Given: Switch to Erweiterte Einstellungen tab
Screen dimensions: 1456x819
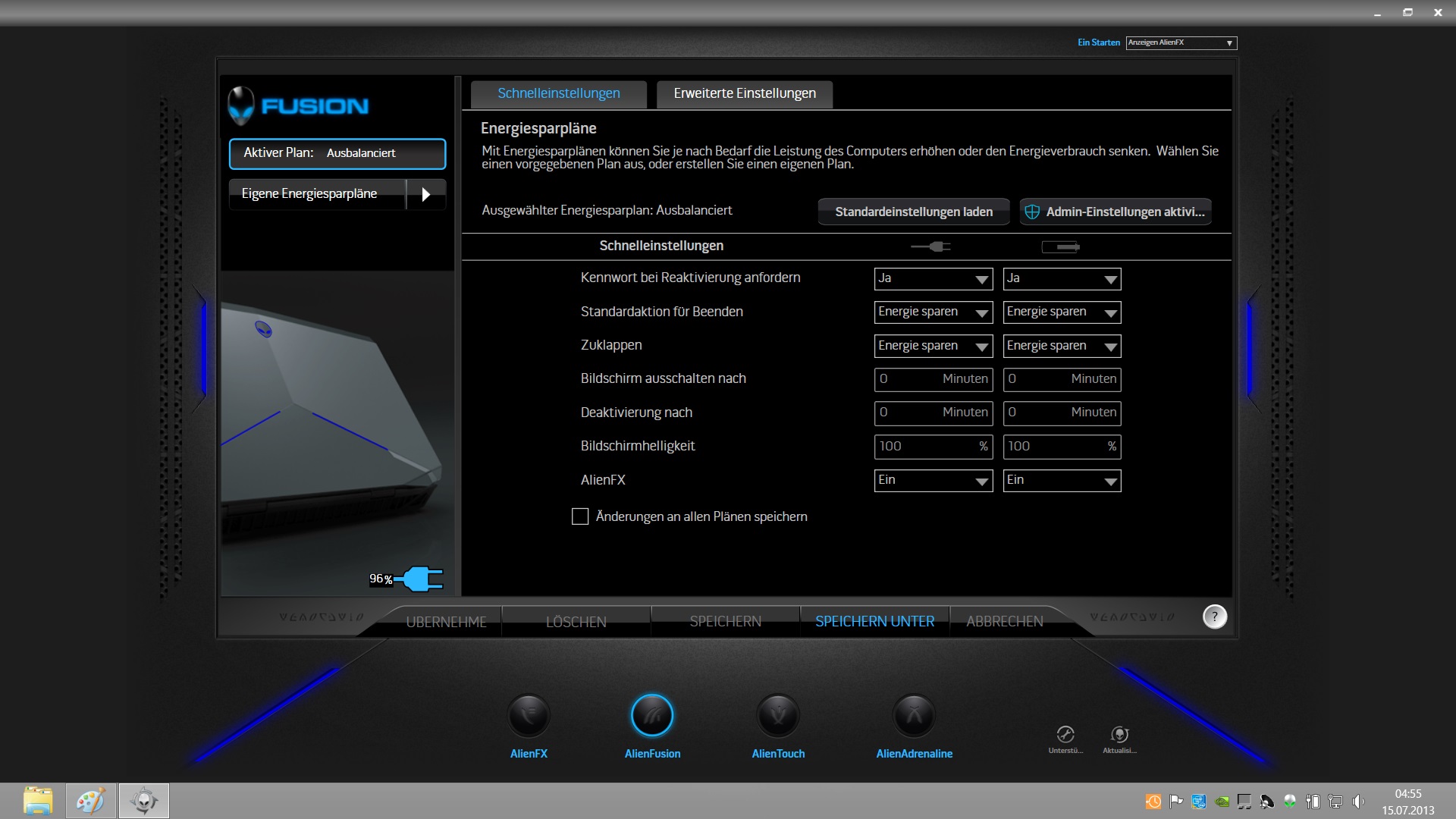Looking at the screenshot, I should click(x=745, y=94).
